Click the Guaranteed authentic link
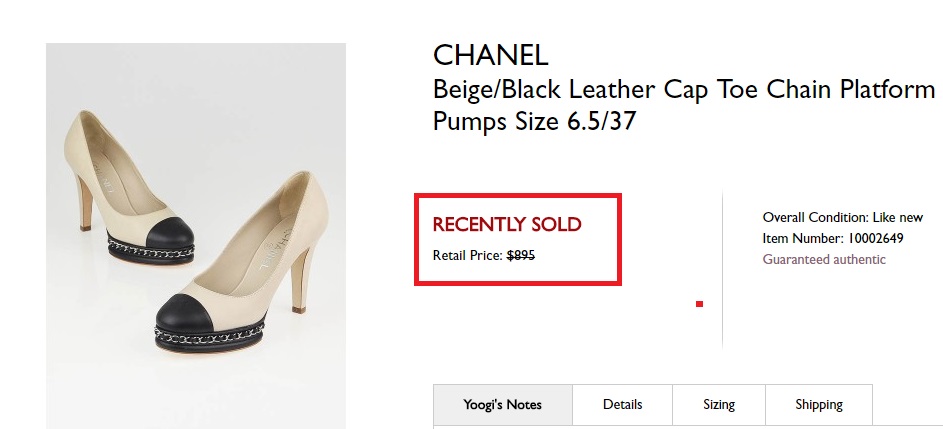The height and width of the screenshot is (429, 943). coord(824,259)
